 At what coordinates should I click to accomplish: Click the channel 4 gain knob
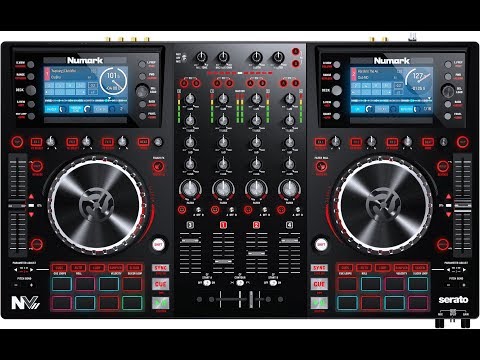(289, 99)
